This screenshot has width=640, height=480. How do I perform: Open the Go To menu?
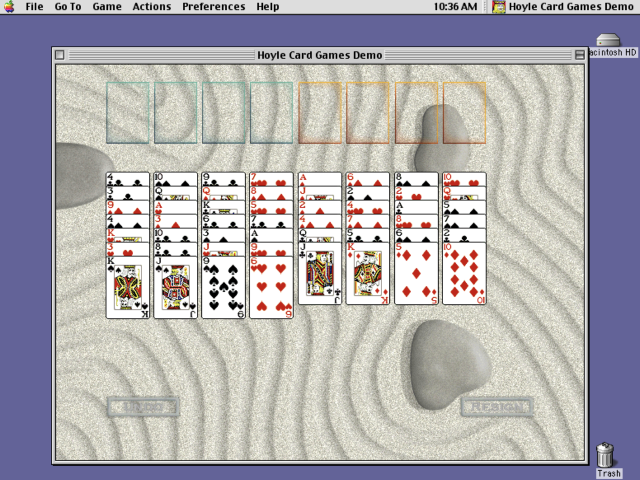(x=68, y=7)
